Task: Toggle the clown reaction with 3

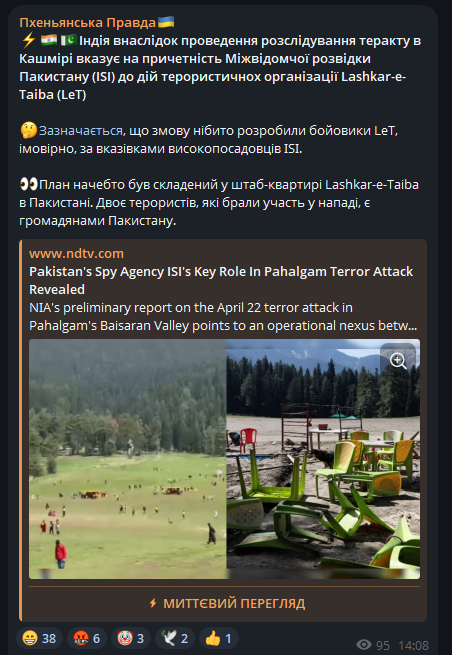Action: 131,638
